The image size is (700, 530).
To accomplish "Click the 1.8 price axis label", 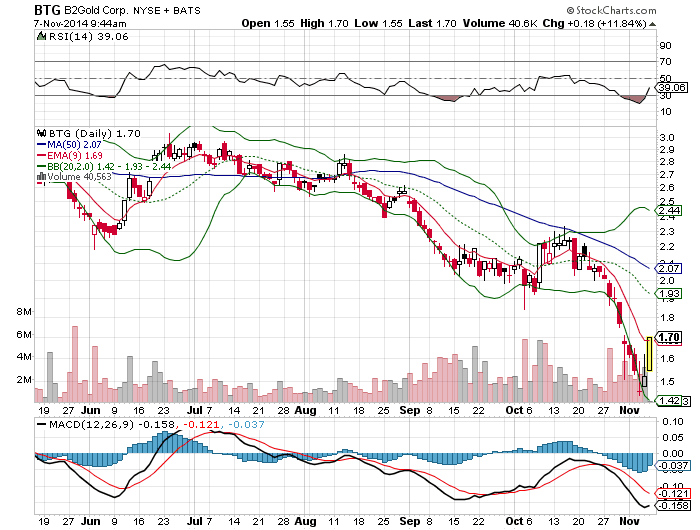I will tap(667, 318).
